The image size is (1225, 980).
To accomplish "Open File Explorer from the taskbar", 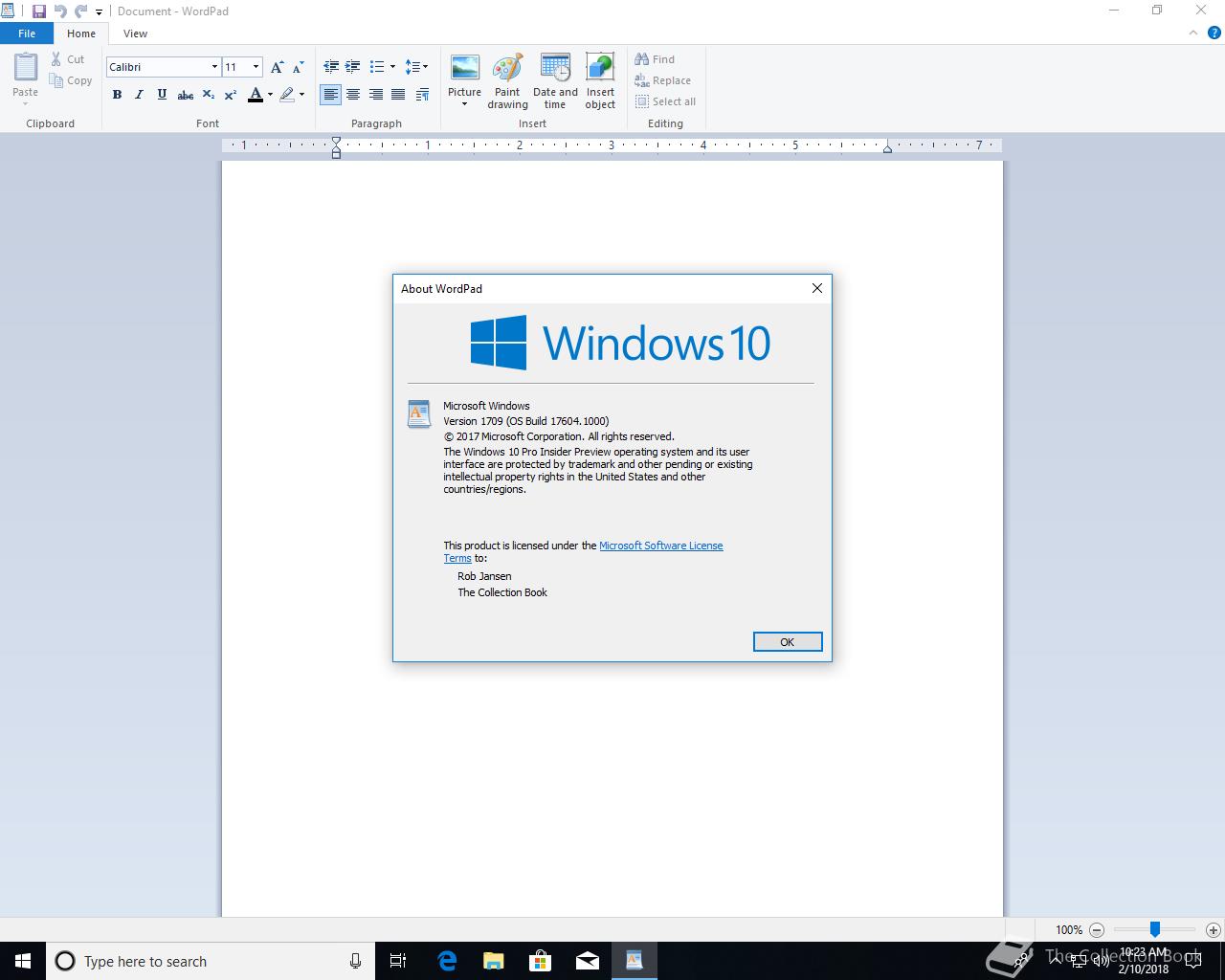I will pos(494,961).
